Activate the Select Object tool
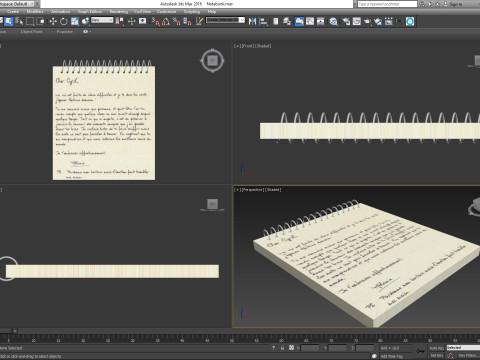The image size is (480, 360). pos(8,22)
